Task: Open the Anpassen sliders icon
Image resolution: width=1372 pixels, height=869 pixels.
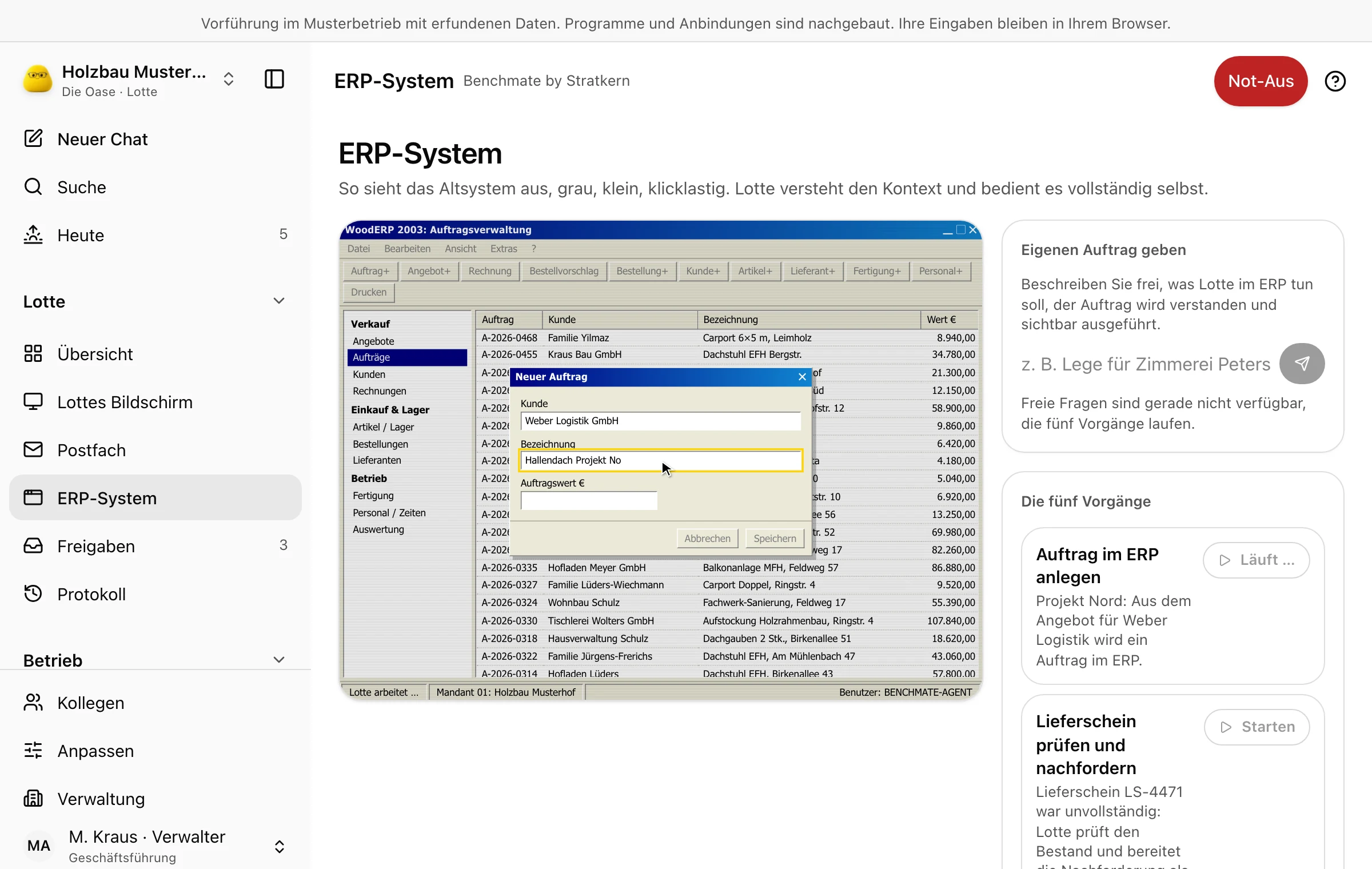Action: click(x=33, y=751)
